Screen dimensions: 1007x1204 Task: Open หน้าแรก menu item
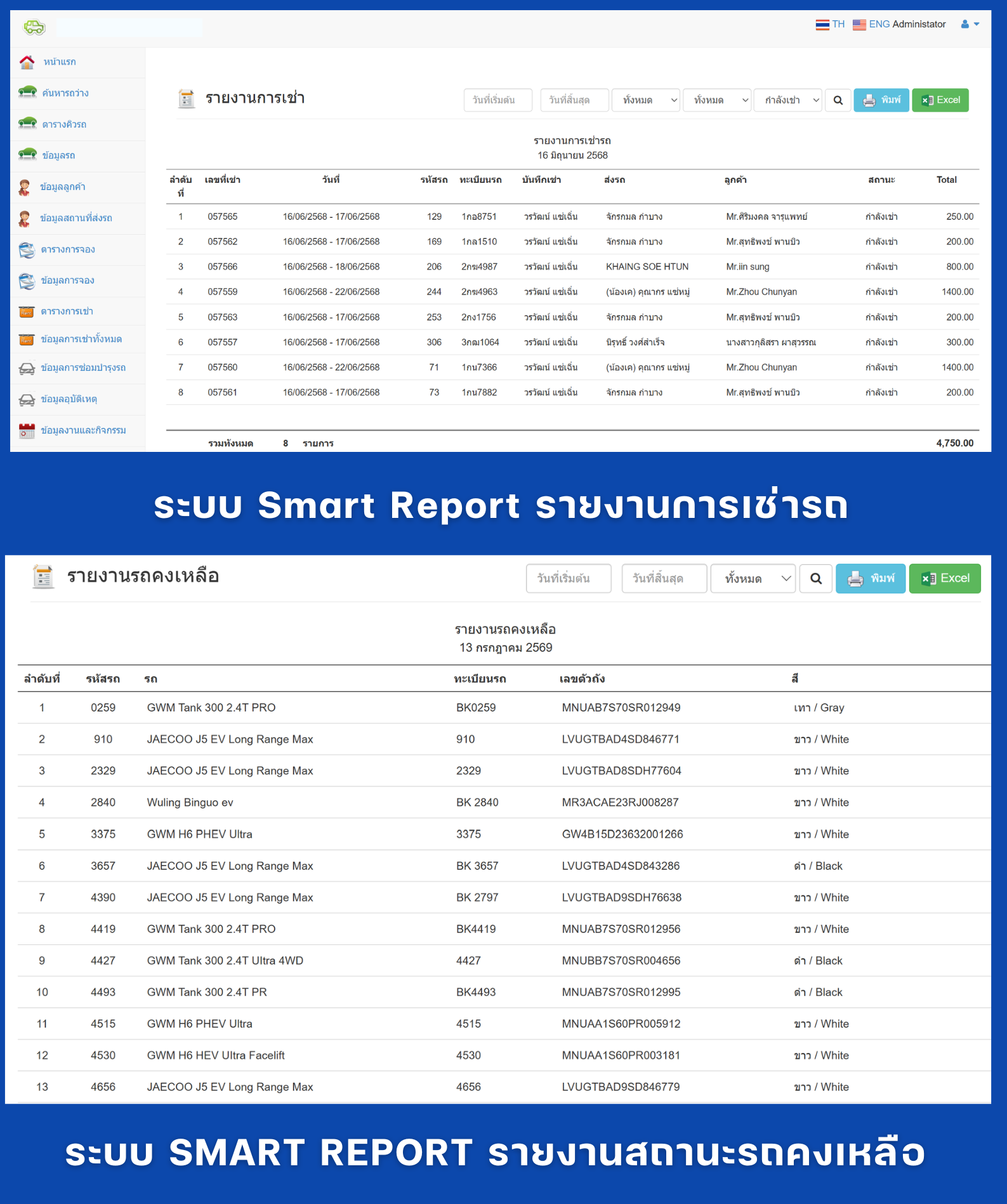click(60, 62)
